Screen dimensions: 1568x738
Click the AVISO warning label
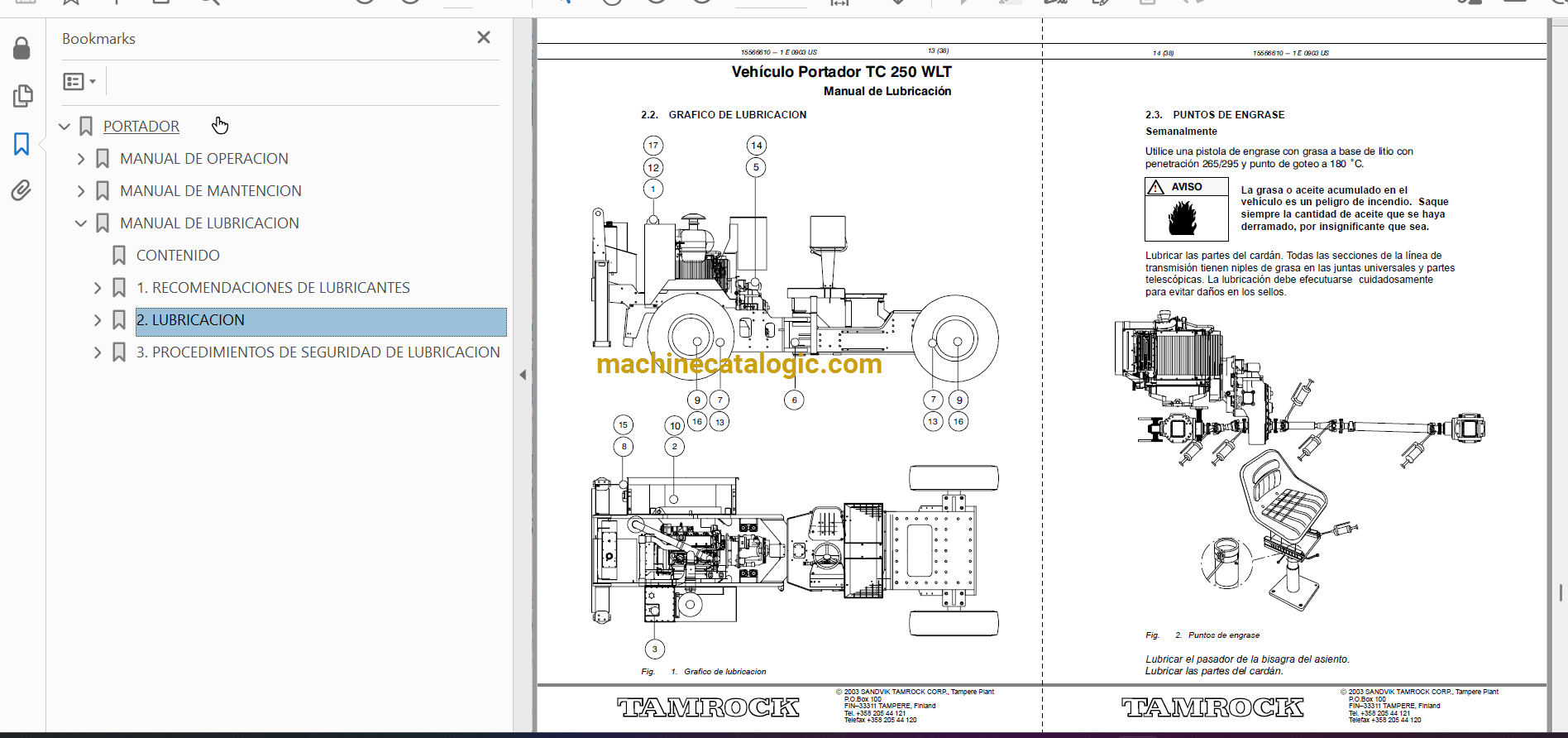click(x=1186, y=187)
